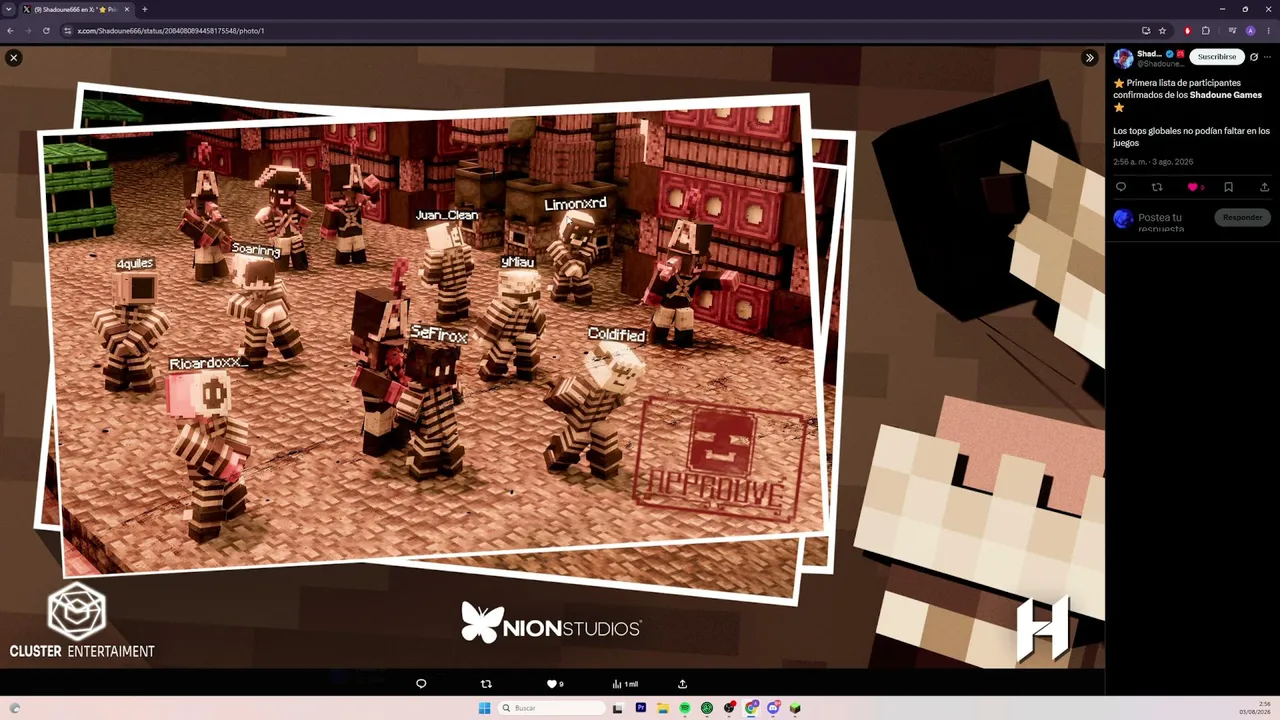Open Shadoune's profile avatar in the side panel
This screenshot has width=1280, height=720.
tap(1123, 58)
